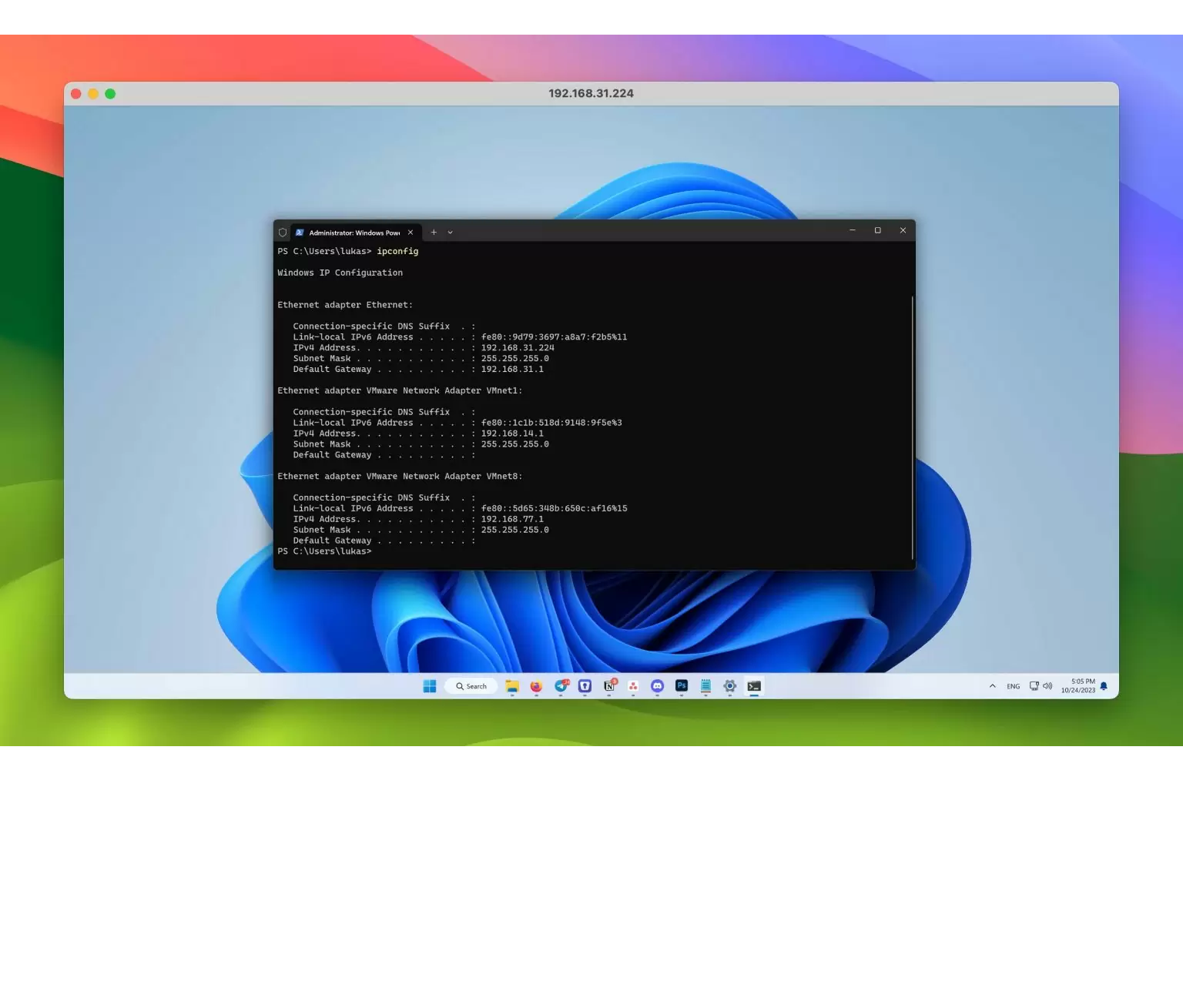Click the shield icon in terminal title bar
Screen dimensions: 1183x1008
click(x=283, y=233)
